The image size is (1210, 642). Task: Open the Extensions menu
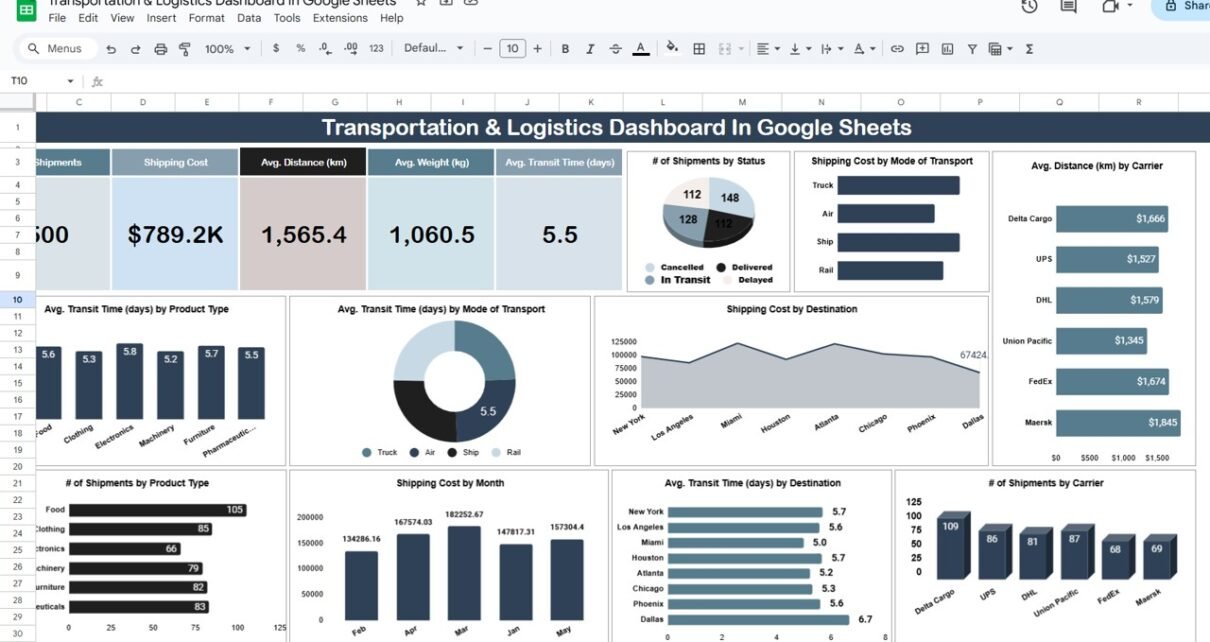click(x=340, y=18)
